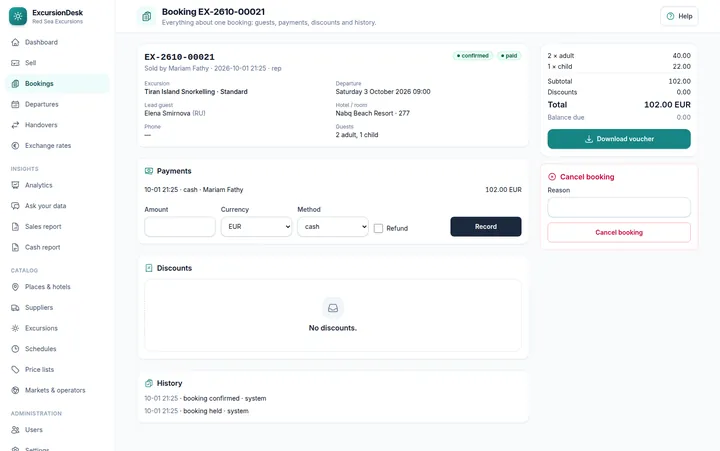Click the Handovers arrows icon
Screen dimensions: 720x451
coord(15,125)
